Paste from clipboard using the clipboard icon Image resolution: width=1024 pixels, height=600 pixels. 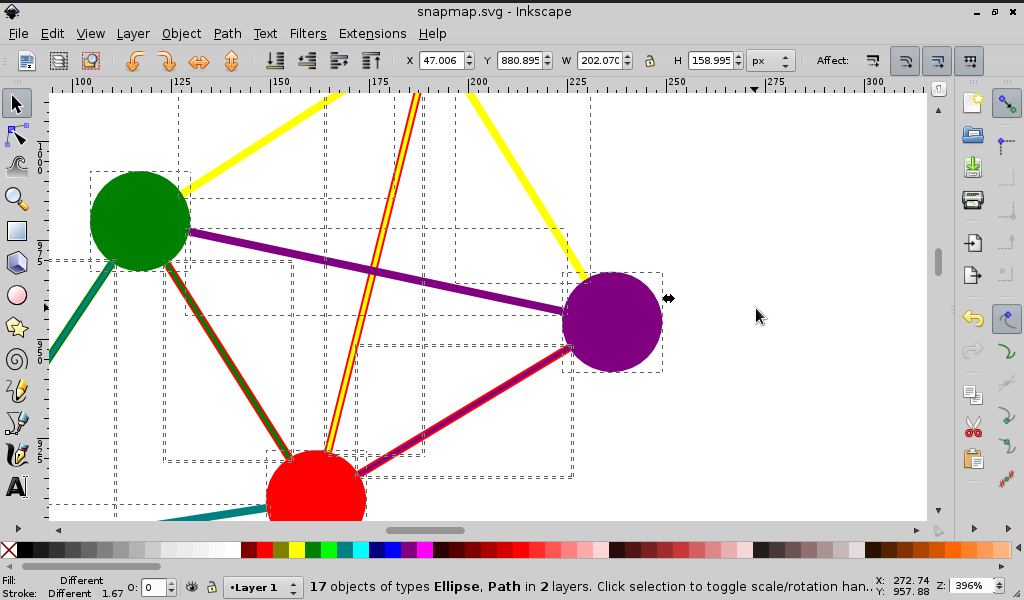(x=973, y=459)
